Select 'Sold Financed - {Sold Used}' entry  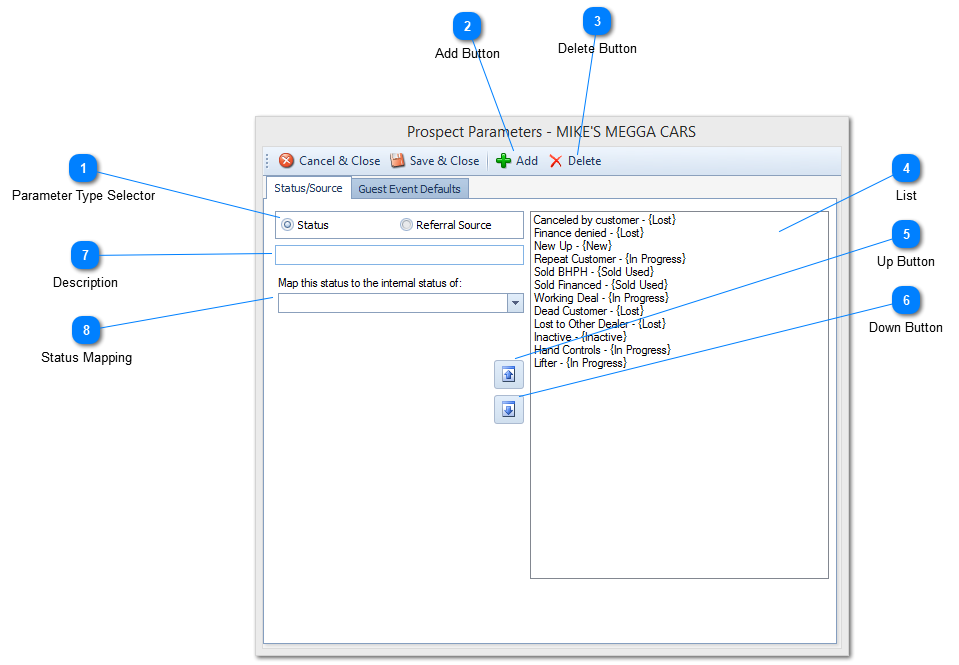click(601, 285)
